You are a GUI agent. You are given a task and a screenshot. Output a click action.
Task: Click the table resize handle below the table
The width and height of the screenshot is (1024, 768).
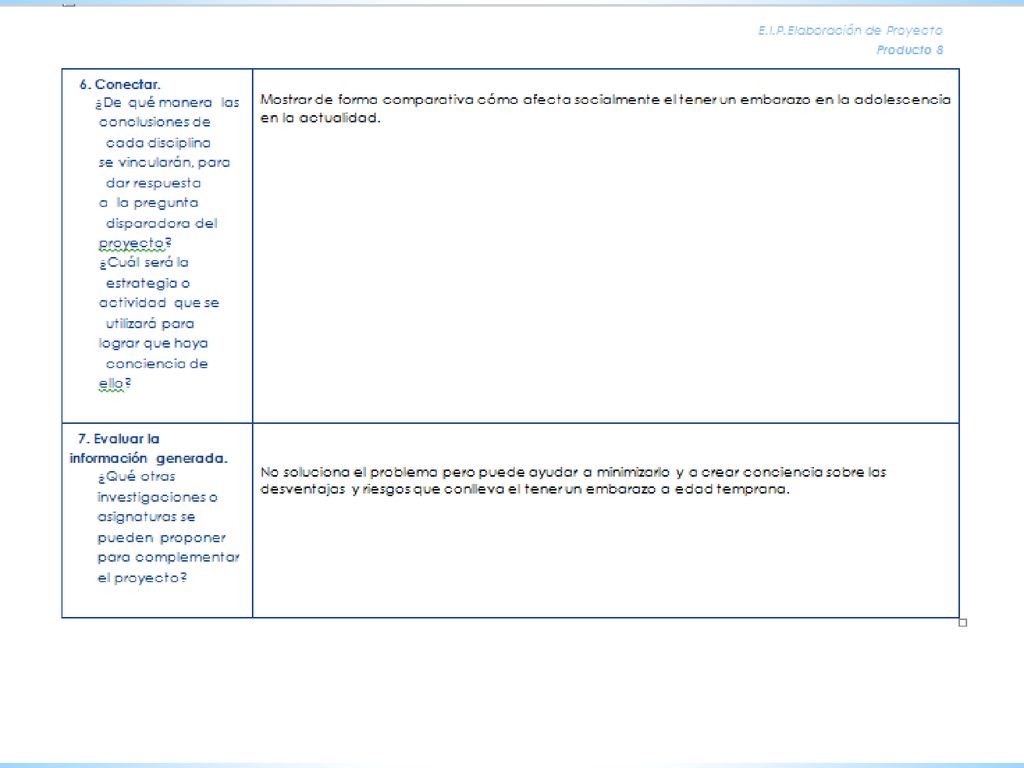point(963,623)
